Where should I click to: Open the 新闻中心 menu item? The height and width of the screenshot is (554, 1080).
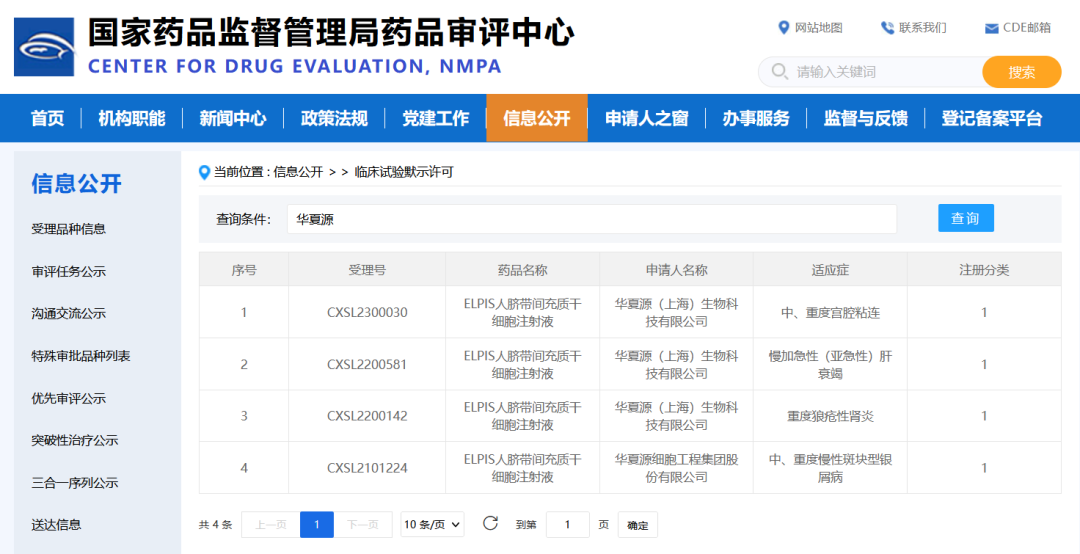tap(233, 118)
